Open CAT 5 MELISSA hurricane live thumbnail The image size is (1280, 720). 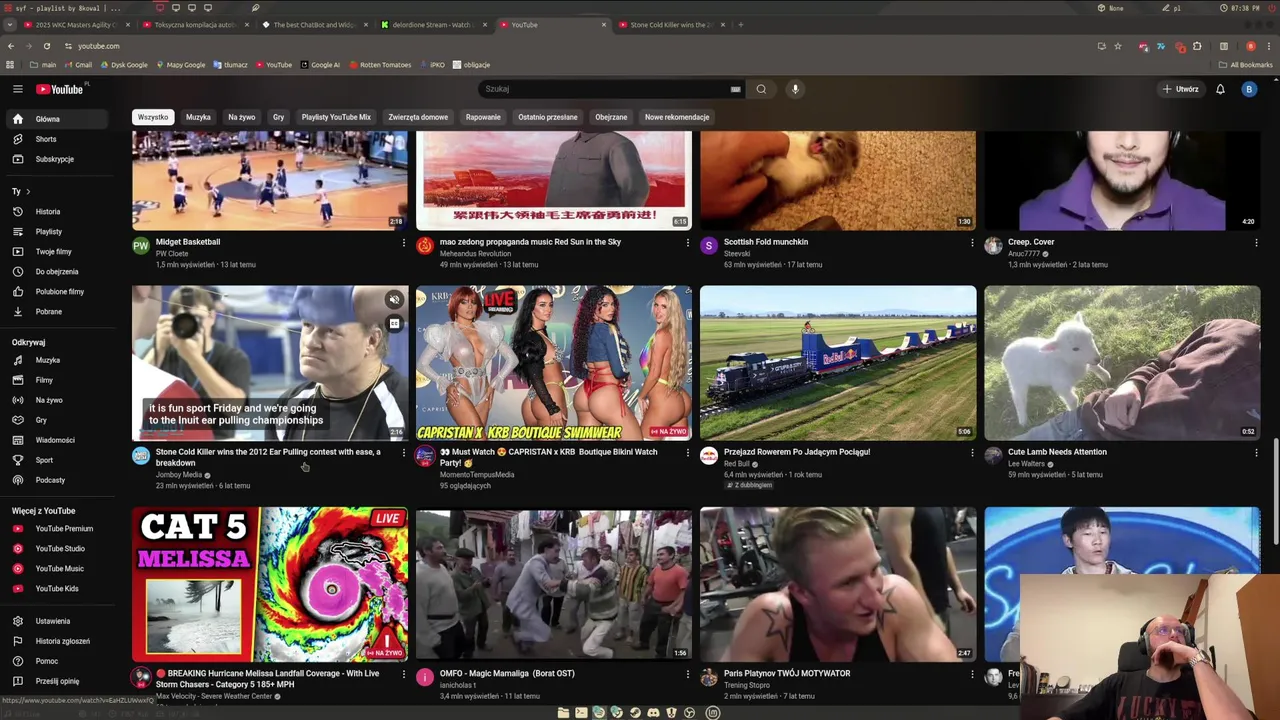point(270,584)
